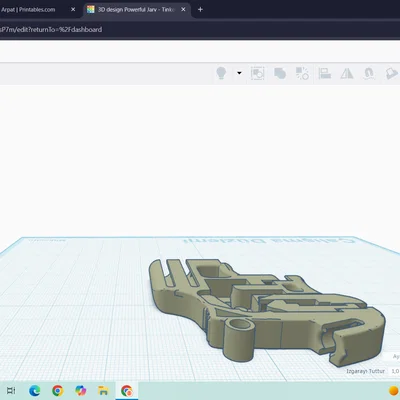The width and height of the screenshot is (400, 400).
Task: Click the Mirror tool icon
Action: pyautogui.click(x=347, y=73)
